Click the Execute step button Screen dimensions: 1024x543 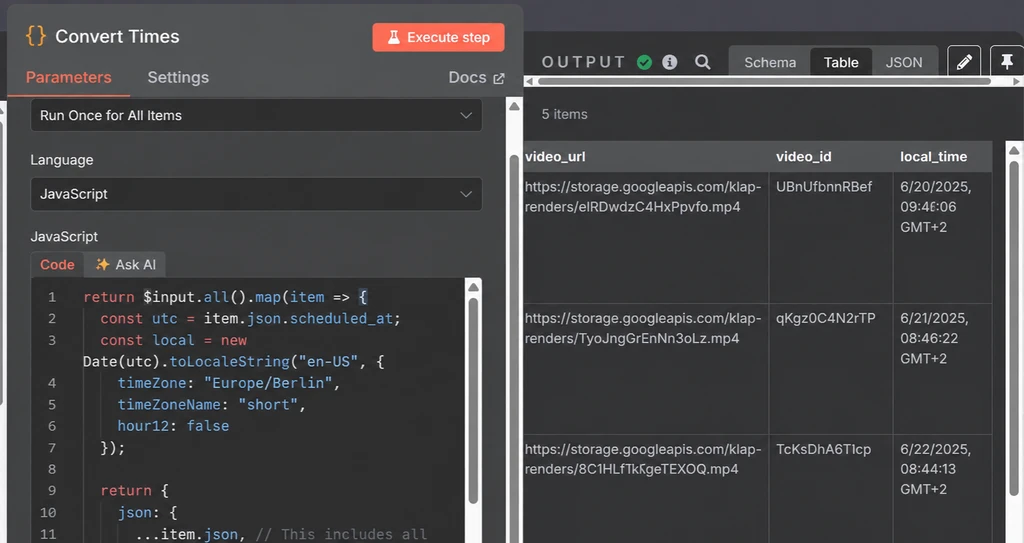(x=438, y=37)
